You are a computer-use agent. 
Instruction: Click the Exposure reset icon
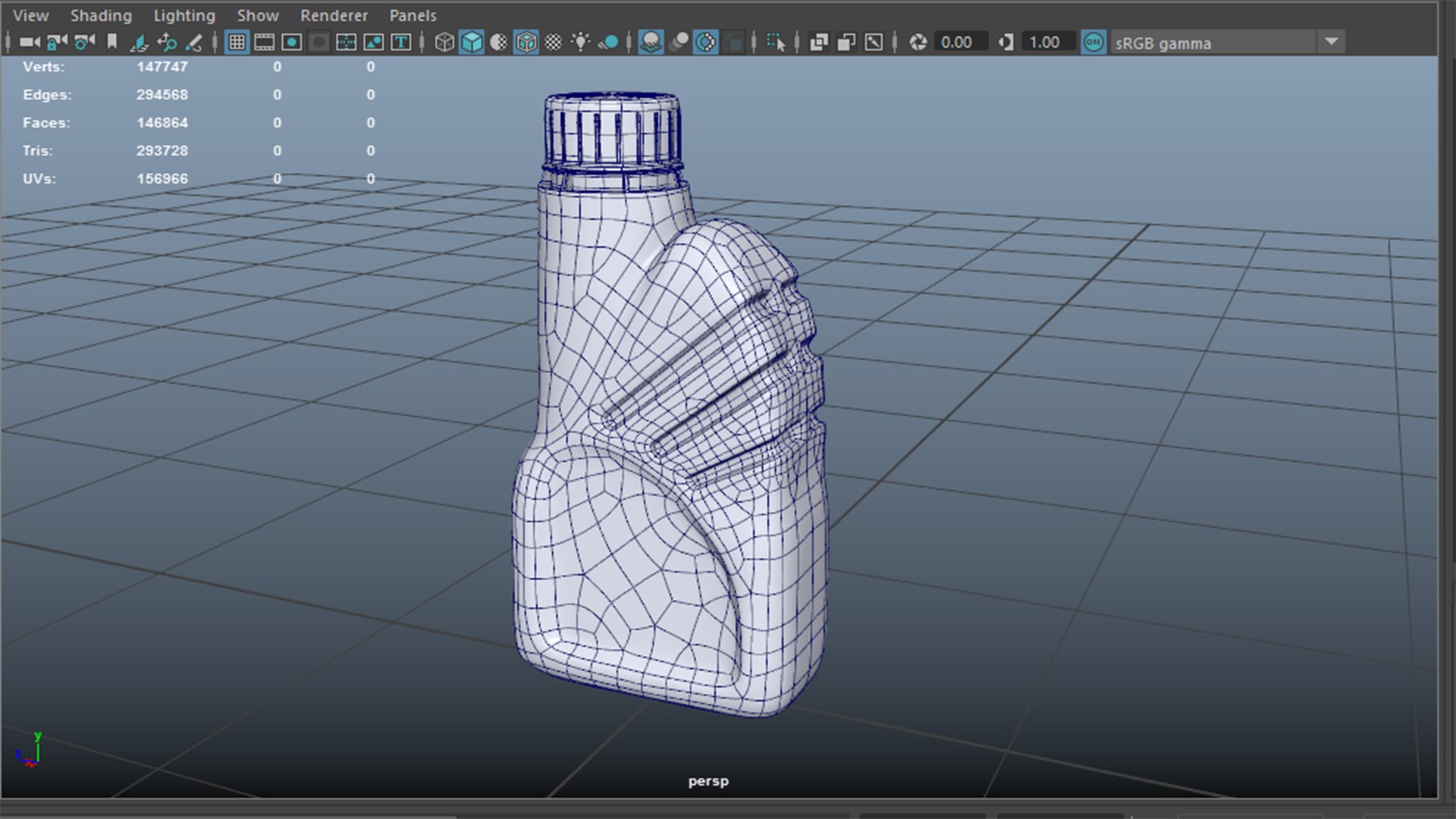click(x=918, y=42)
